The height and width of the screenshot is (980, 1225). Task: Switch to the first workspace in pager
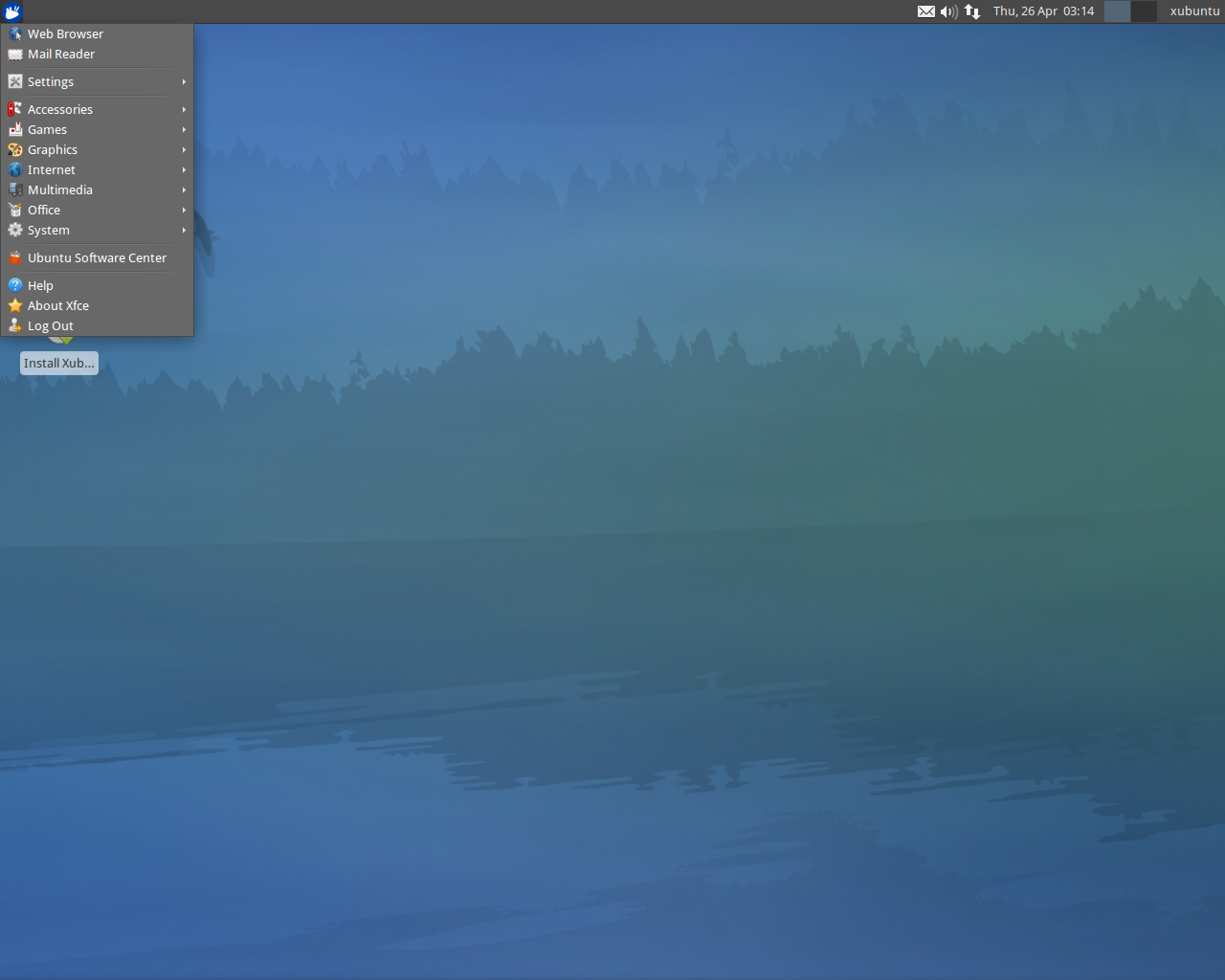pyautogui.click(x=1117, y=11)
